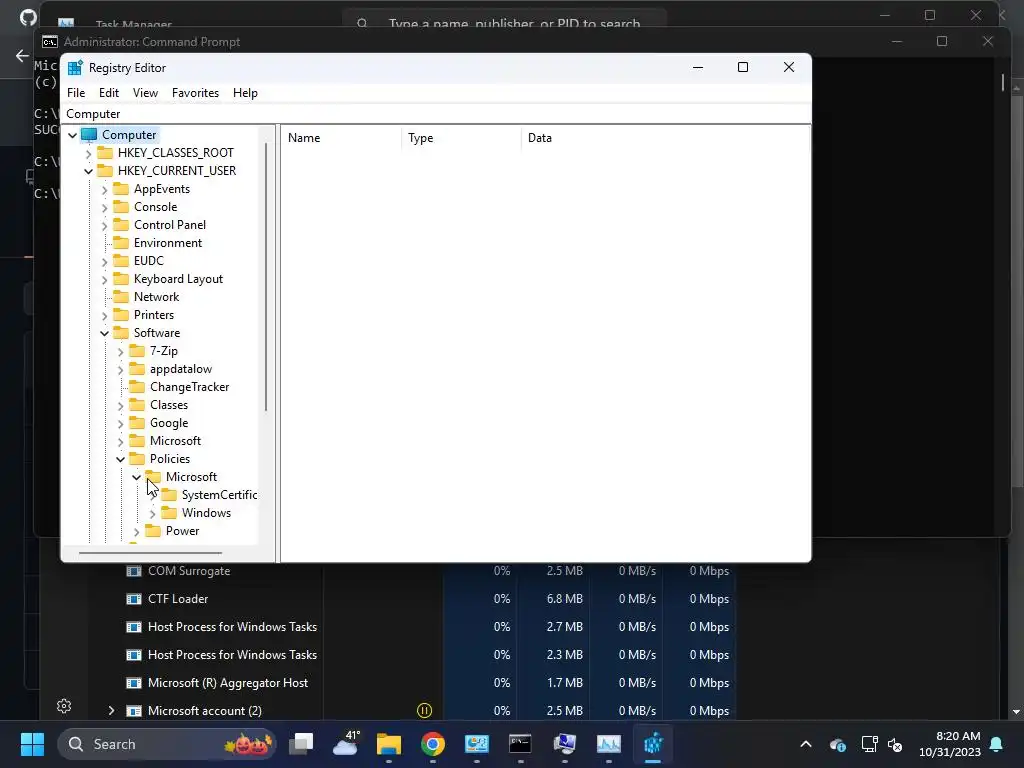This screenshot has width=1024, height=768.
Task: Select the Computer icon in tree
Action: point(89,135)
